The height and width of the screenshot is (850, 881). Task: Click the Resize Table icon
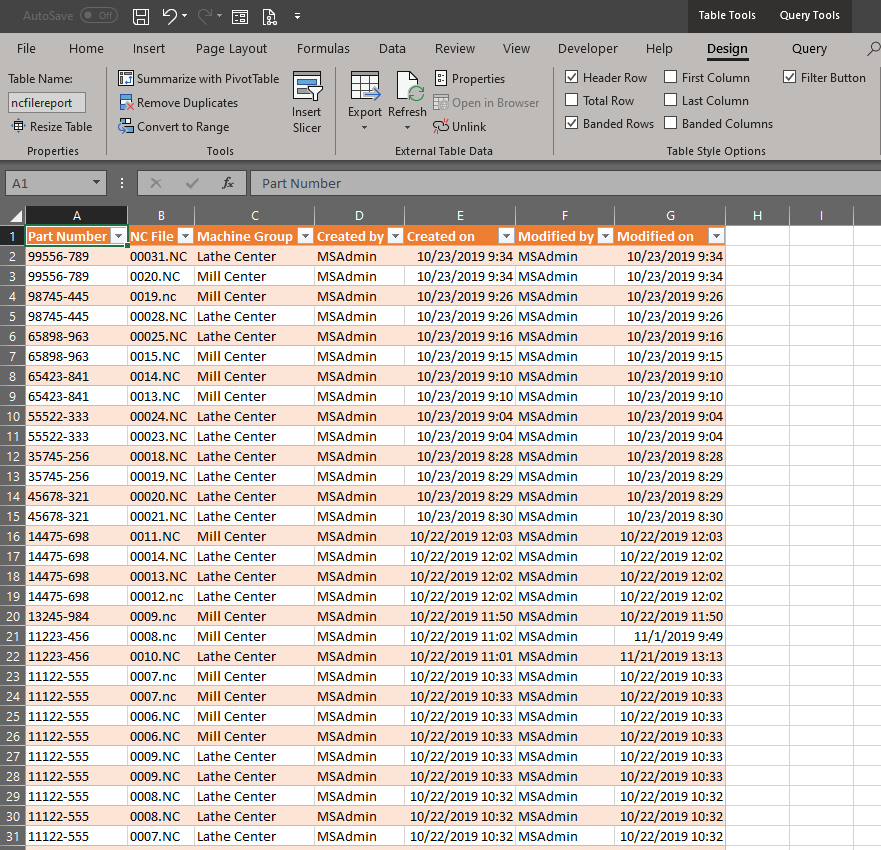click(19, 126)
